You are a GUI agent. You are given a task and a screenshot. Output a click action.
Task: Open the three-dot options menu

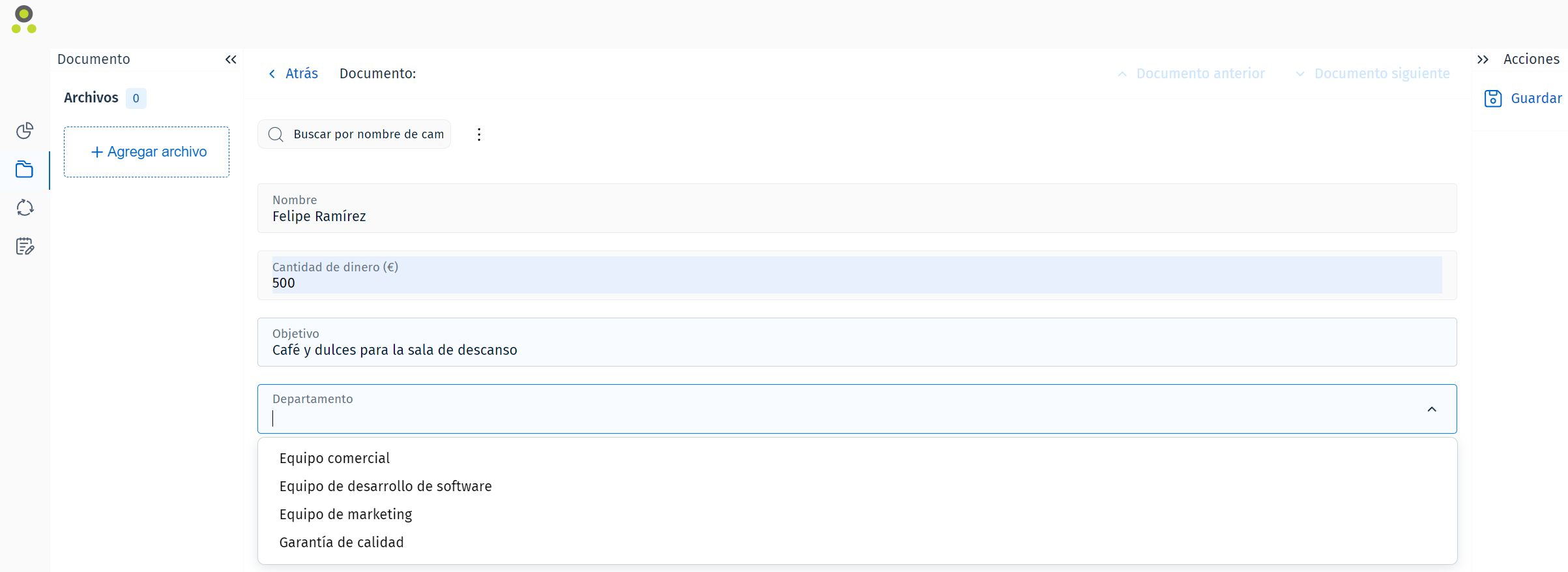click(479, 134)
